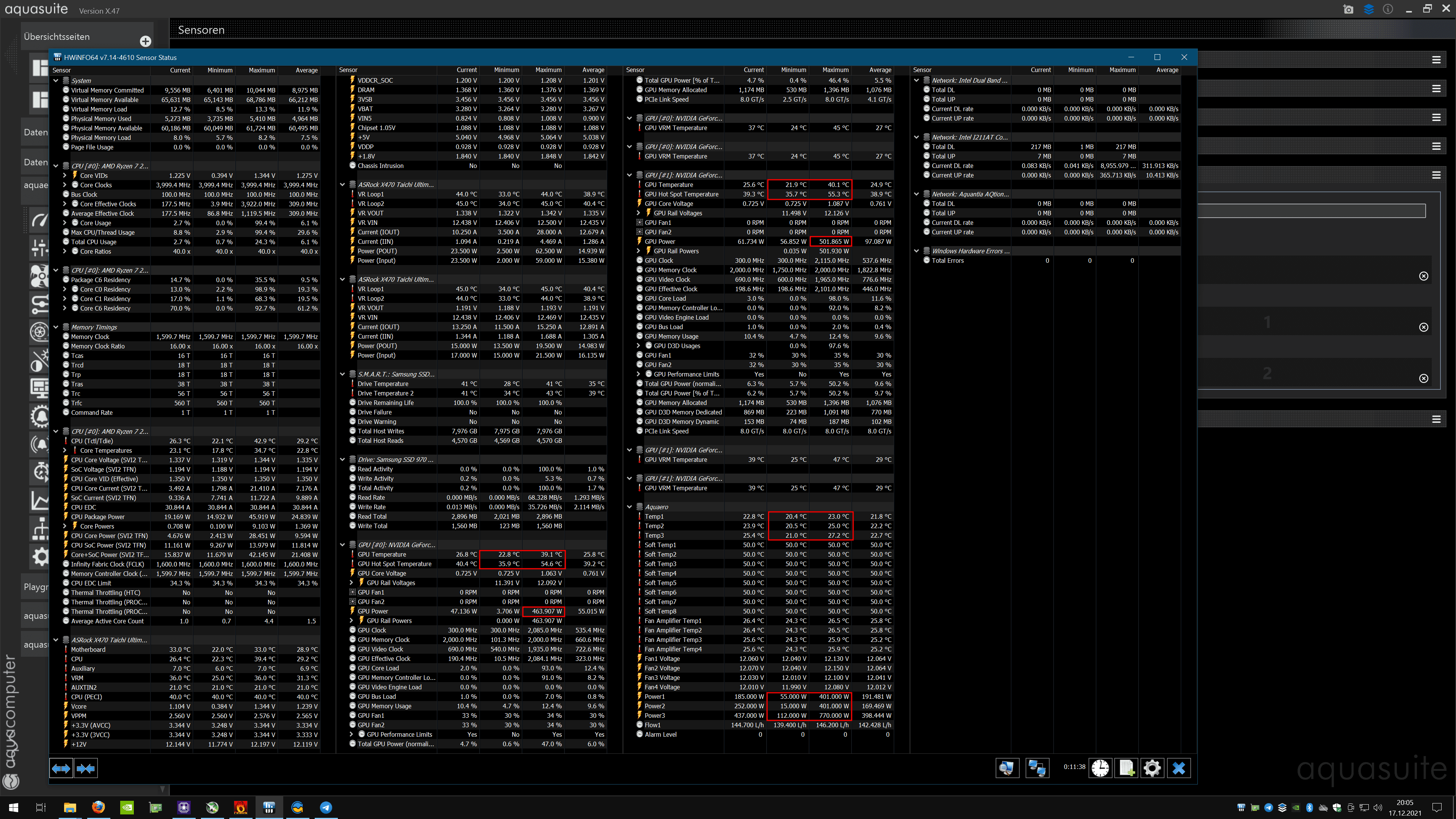
Task: Collapse the System sensor group
Action: [x=56, y=81]
